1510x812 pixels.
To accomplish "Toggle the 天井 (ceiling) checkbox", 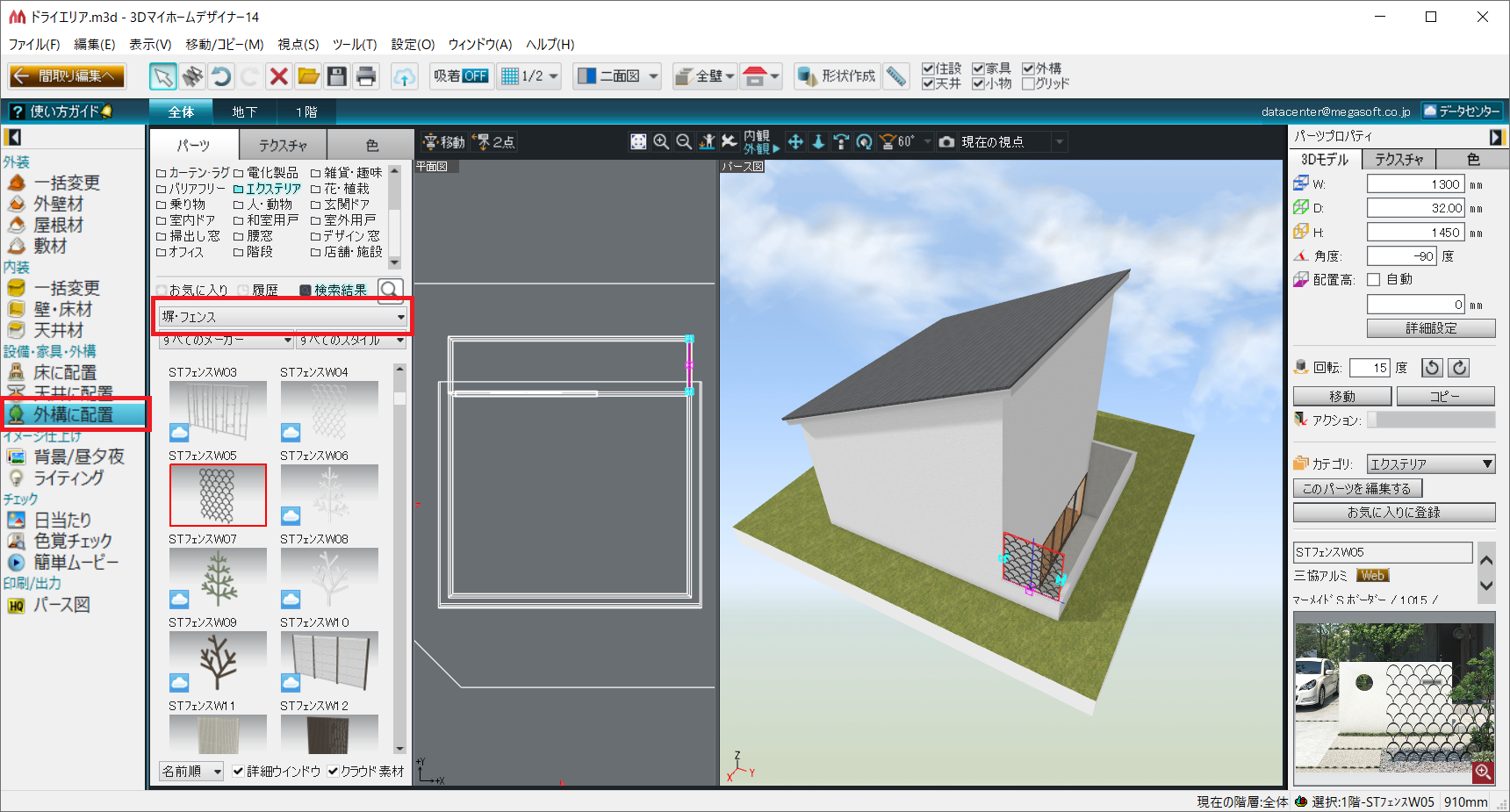I will coord(928,83).
